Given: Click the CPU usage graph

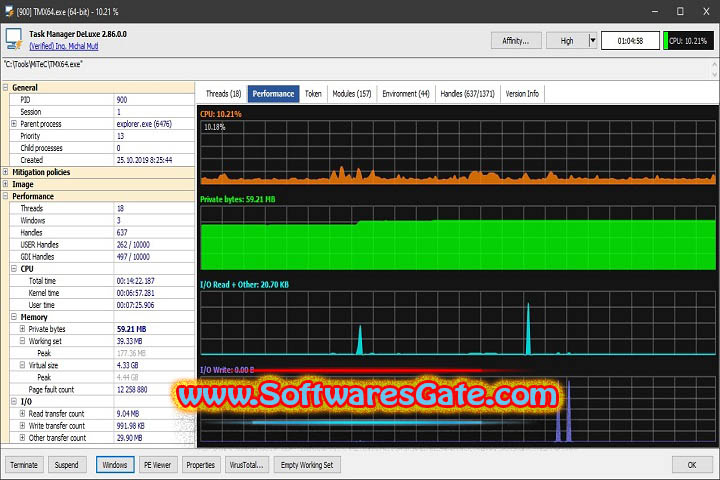Looking at the screenshot, I should (458, 152).
